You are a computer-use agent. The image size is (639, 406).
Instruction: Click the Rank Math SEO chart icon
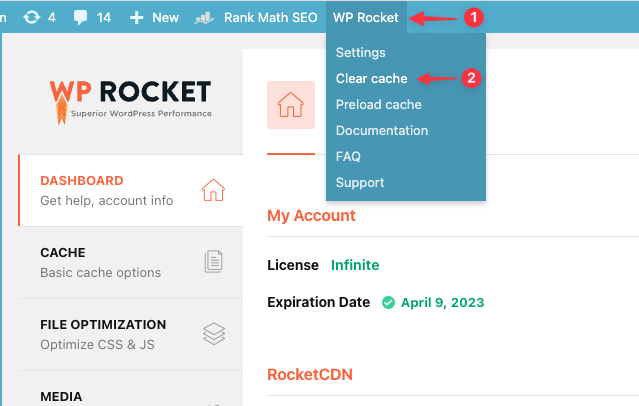[204, 18]
